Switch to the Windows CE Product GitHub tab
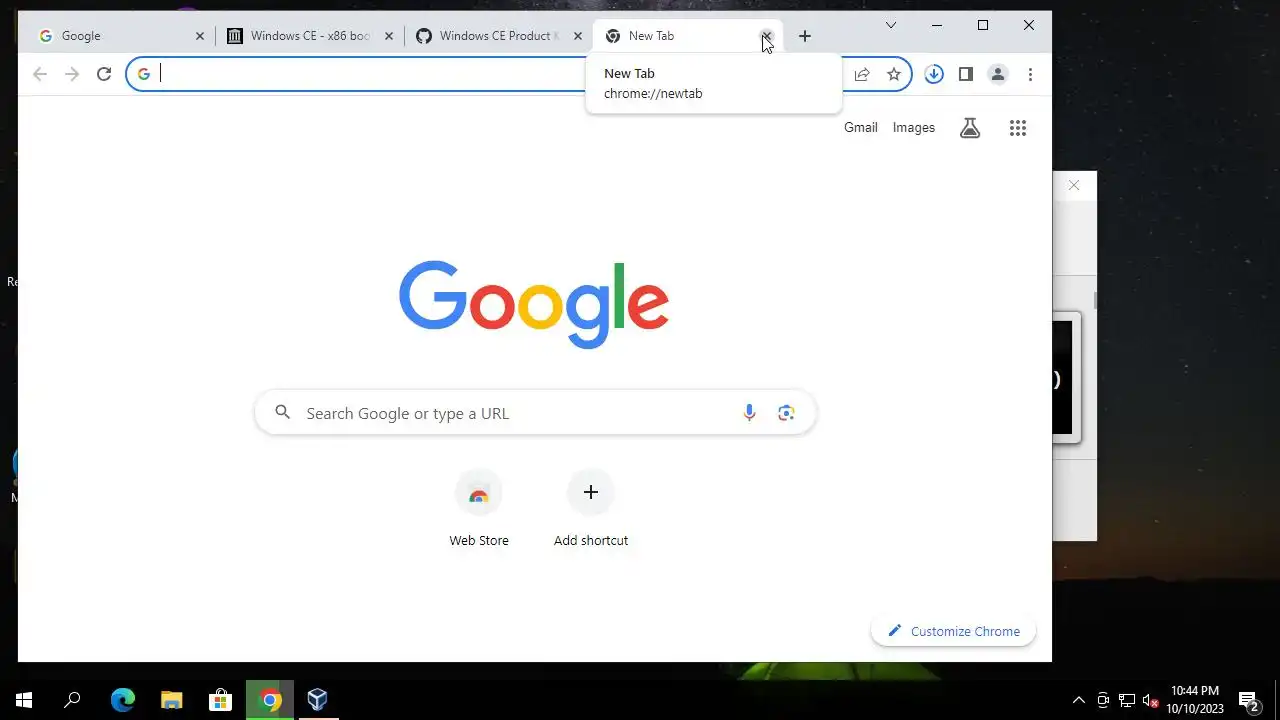 click(x=498, y=36)
